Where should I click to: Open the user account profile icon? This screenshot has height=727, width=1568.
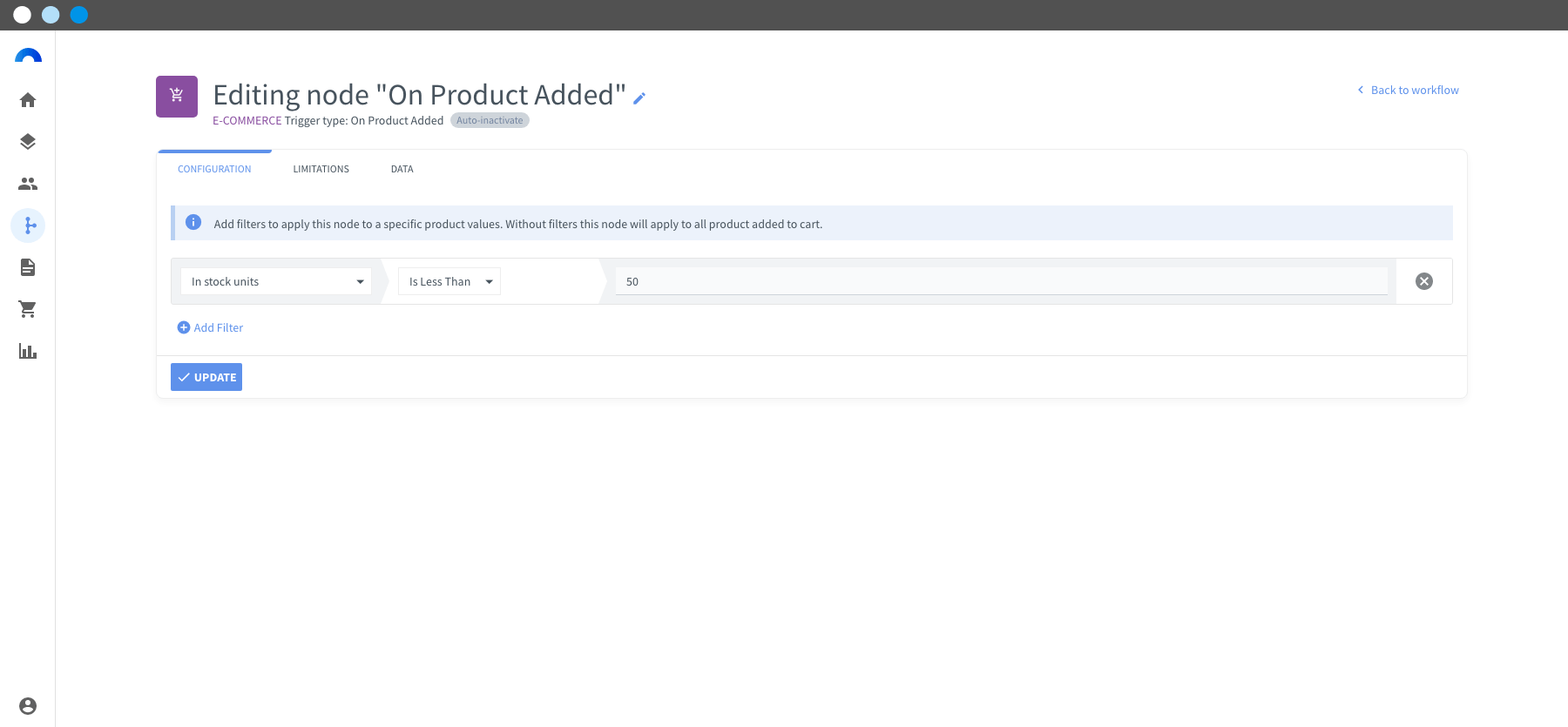coord(28,706)
